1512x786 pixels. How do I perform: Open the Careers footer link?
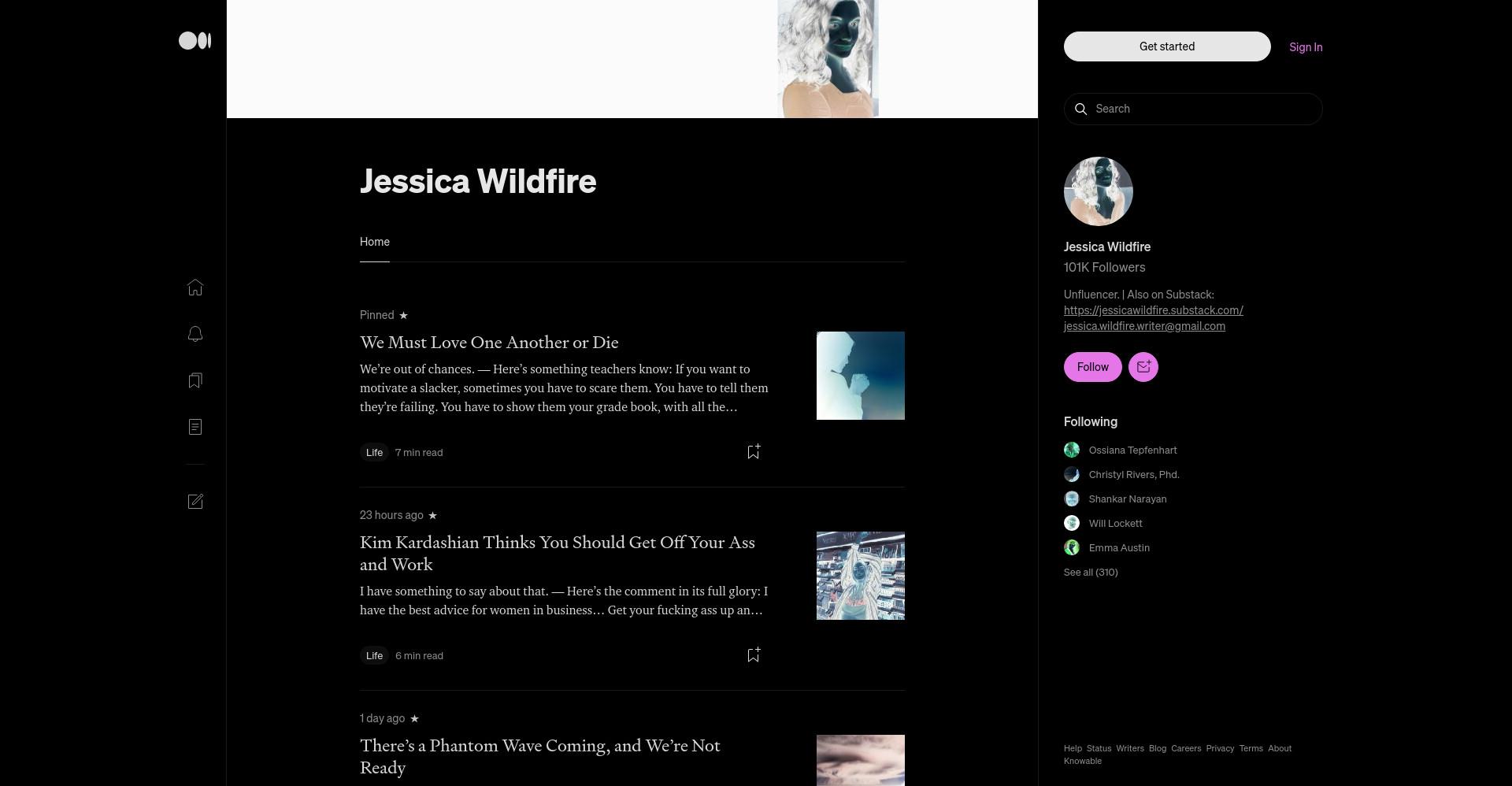tap(1186, 748)
